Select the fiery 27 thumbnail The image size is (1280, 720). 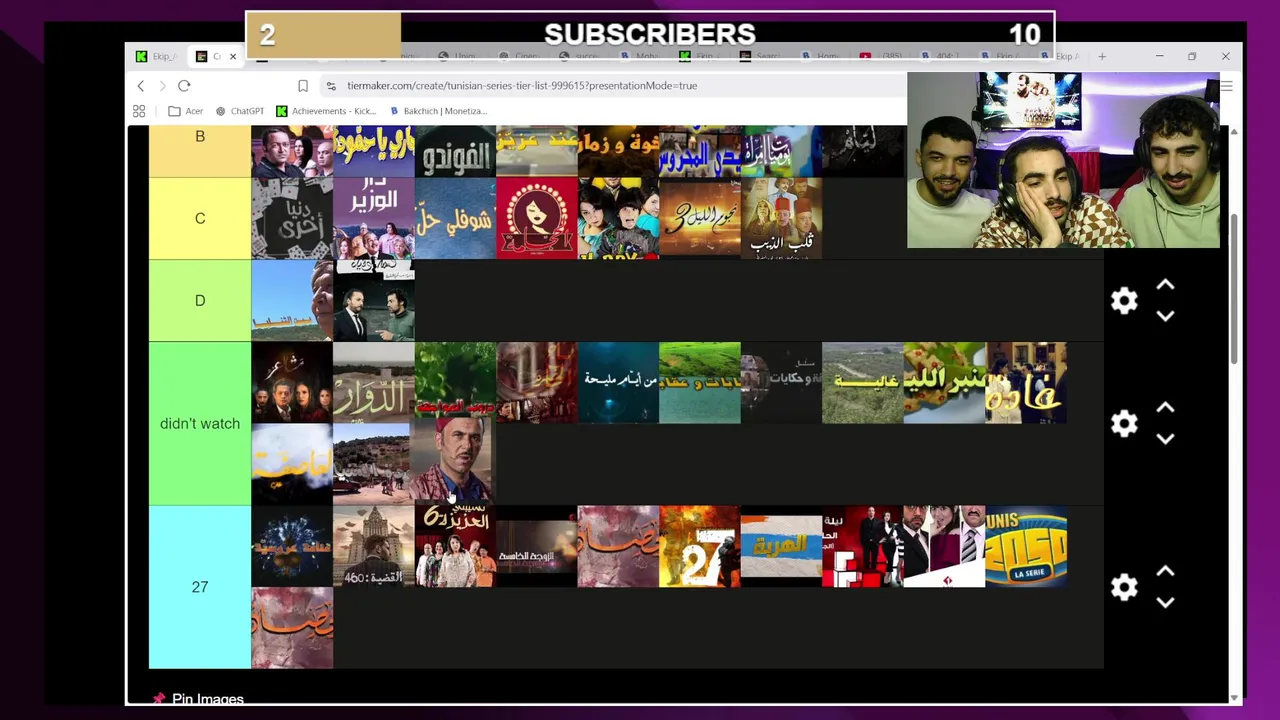[x=700, y=547]
